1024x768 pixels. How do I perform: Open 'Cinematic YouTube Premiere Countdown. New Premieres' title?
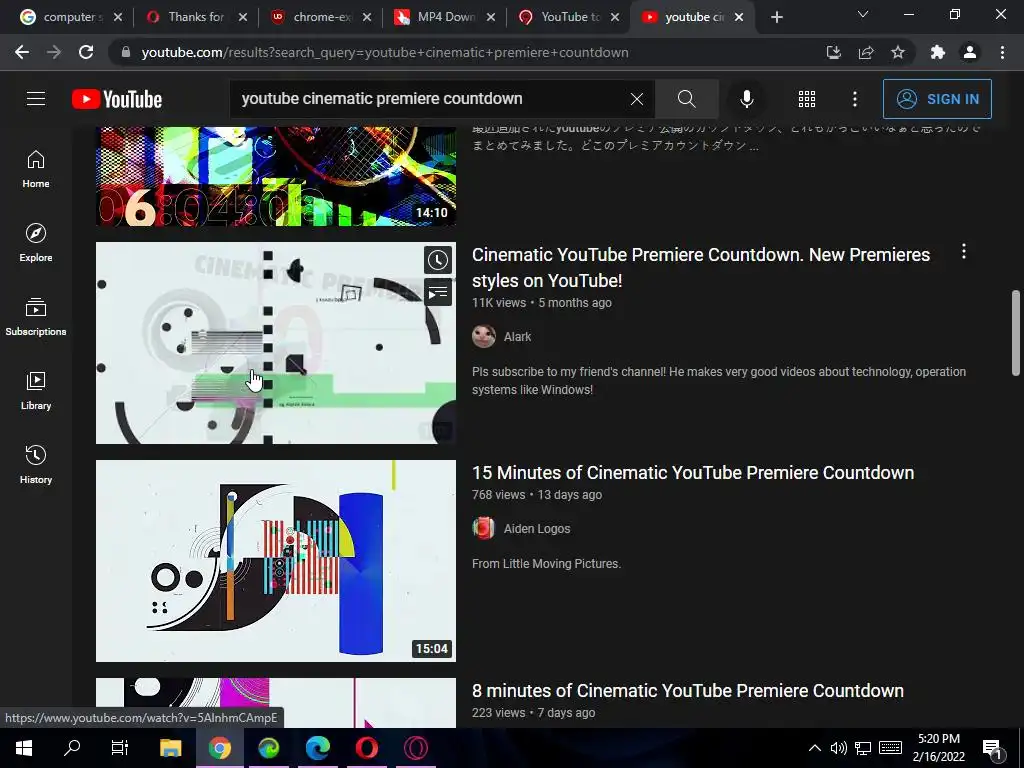point(701,267)
